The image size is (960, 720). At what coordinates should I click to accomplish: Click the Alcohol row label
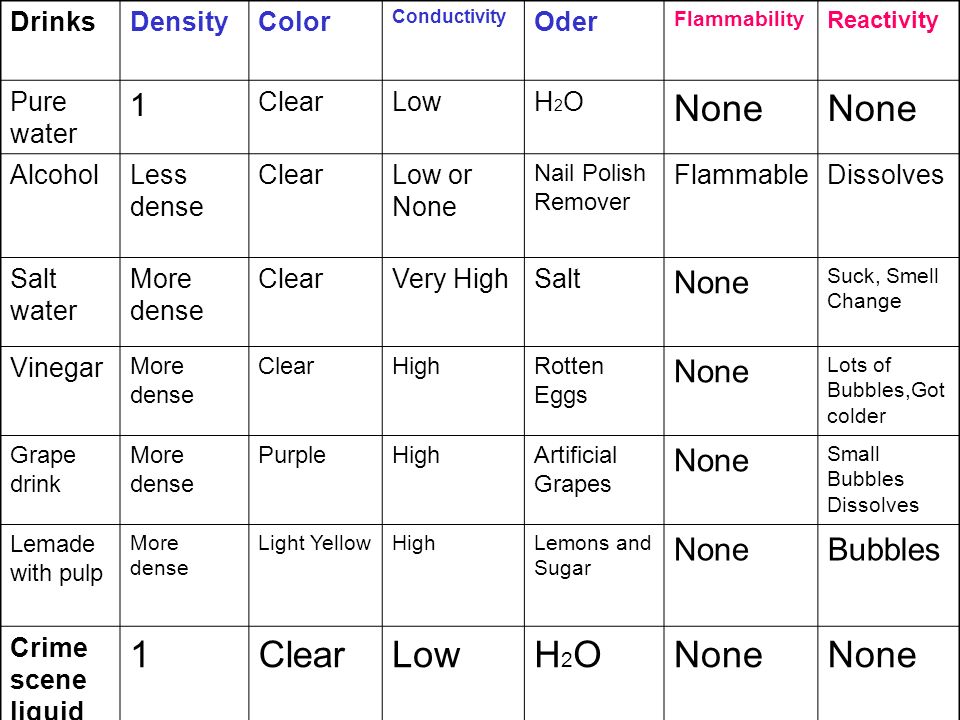click(x=54, y=175)
